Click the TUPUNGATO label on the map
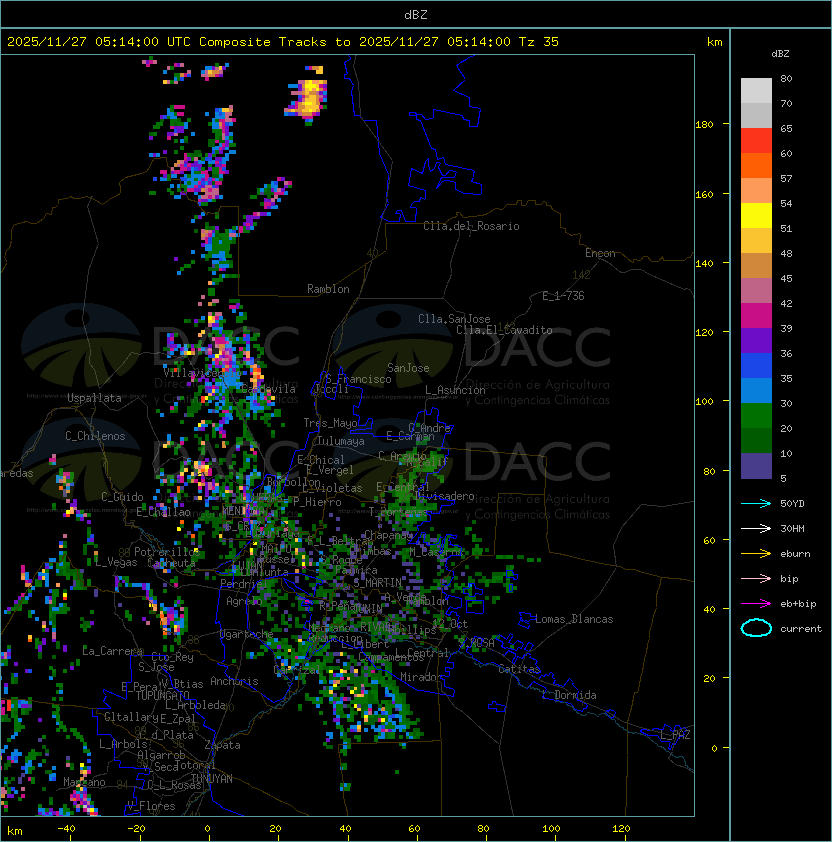832x842 pixels. [162, 695]
